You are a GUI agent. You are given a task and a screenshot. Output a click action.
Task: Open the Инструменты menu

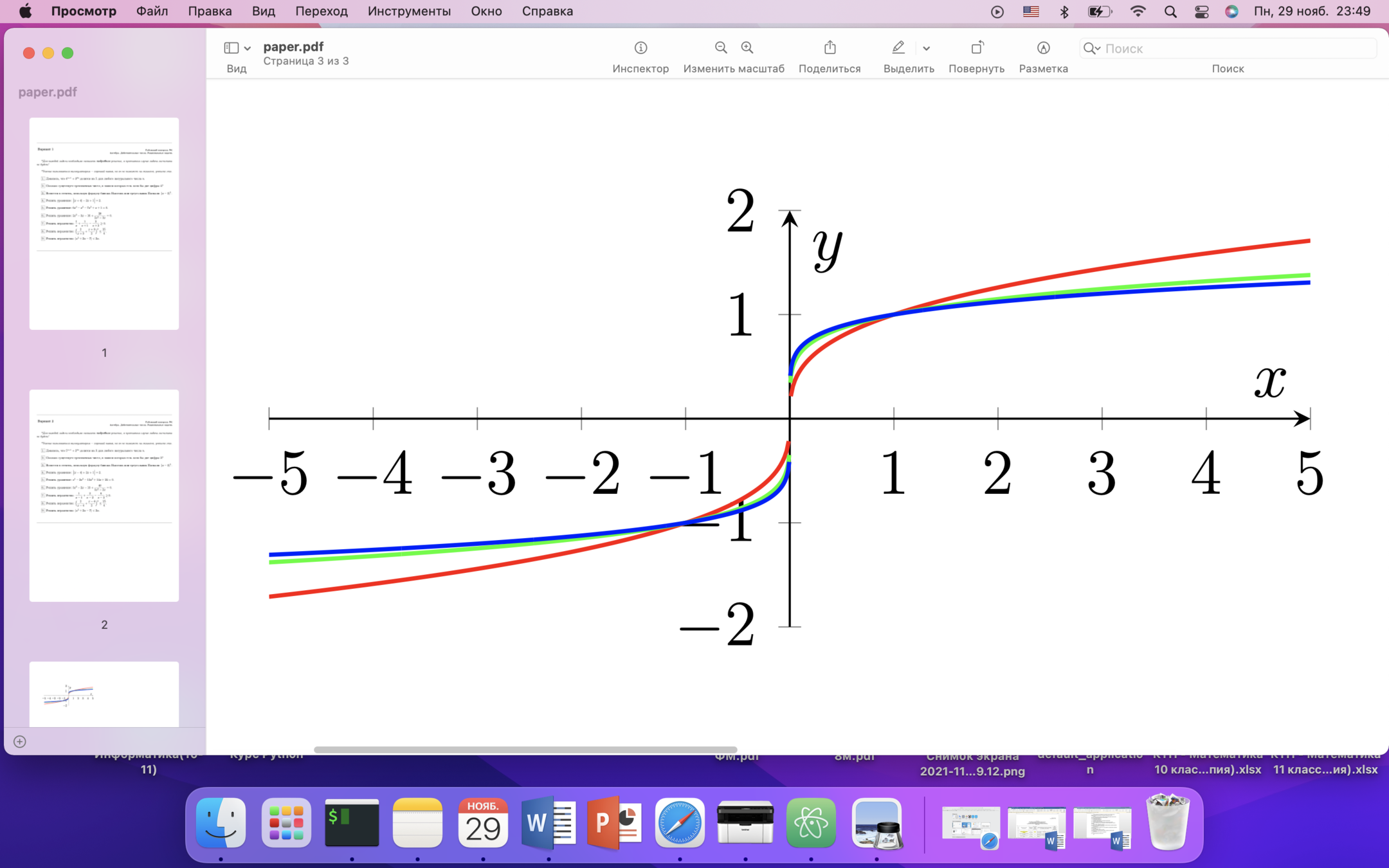pos(409,12)
